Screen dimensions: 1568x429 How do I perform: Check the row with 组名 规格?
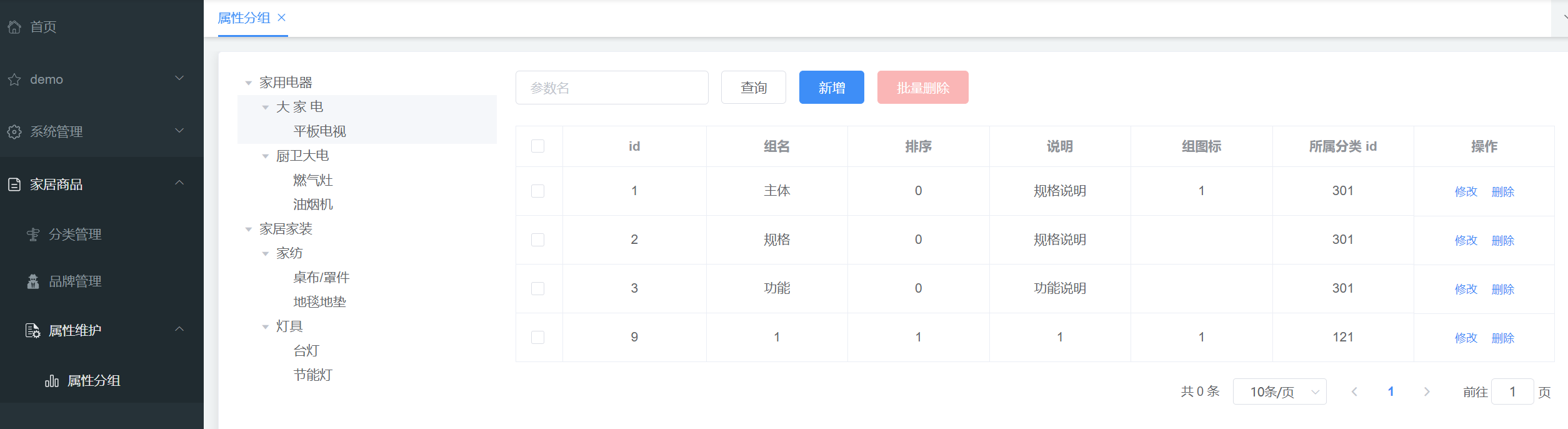pyautogui.click(x=537, y=240)
